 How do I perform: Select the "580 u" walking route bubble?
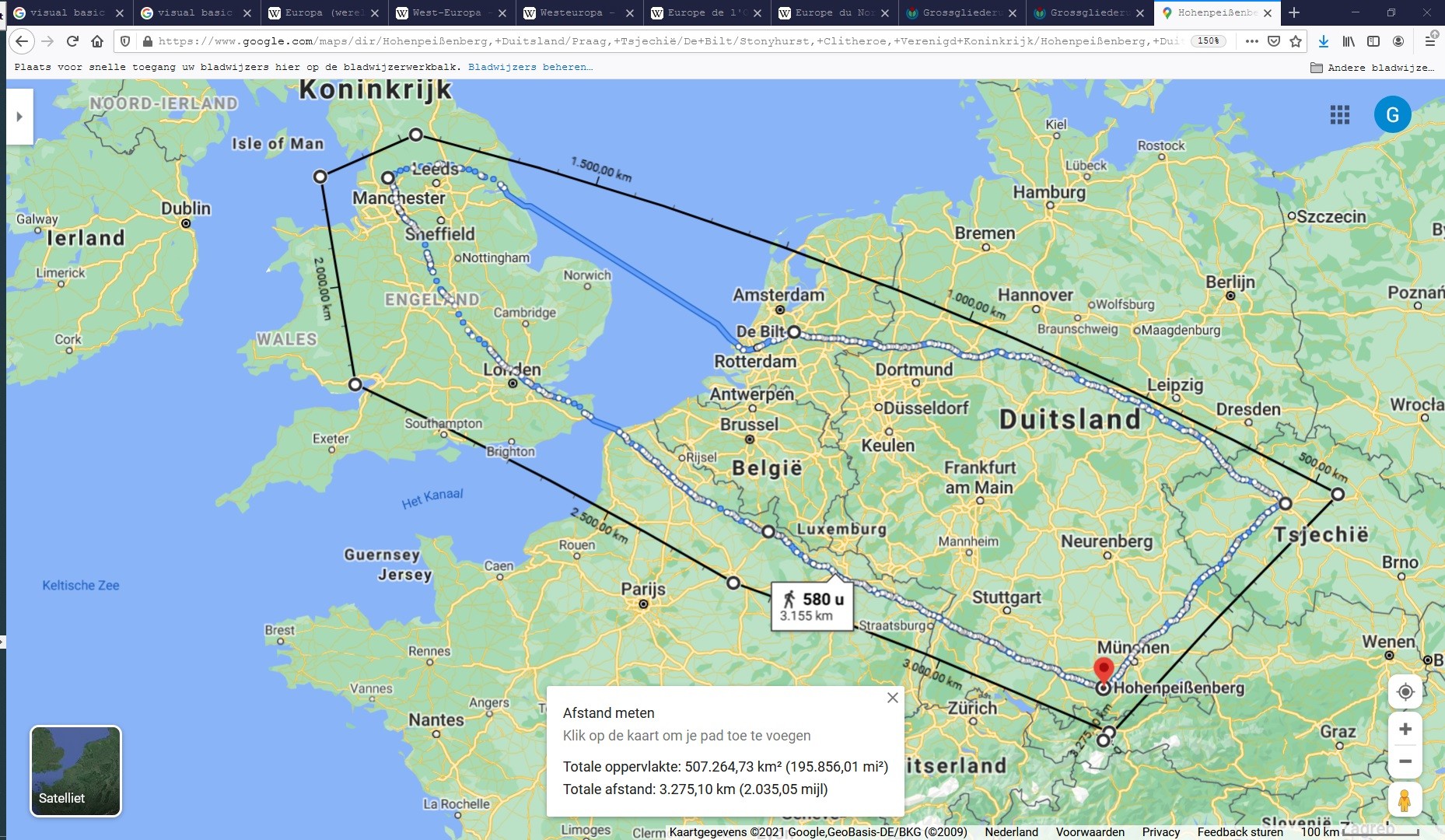tap(813, 607)
